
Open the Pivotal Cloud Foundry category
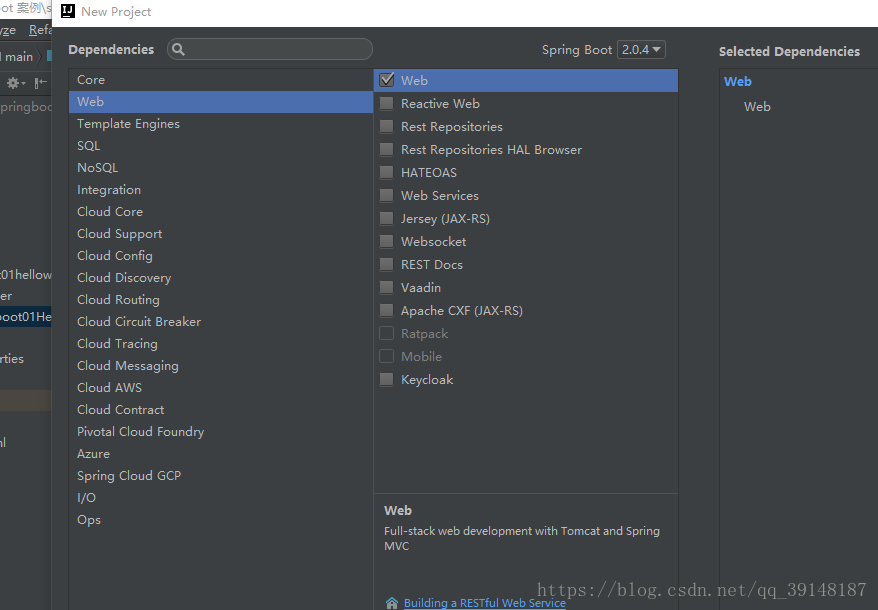(221, 431)
